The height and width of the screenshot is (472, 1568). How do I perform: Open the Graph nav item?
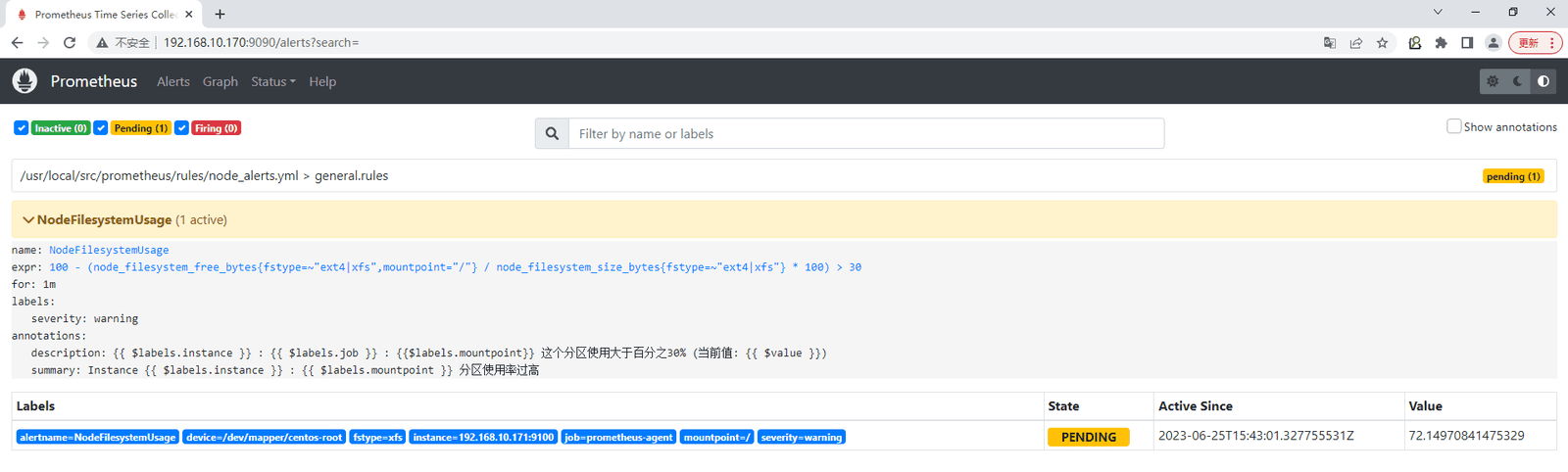tap(220, 81)
